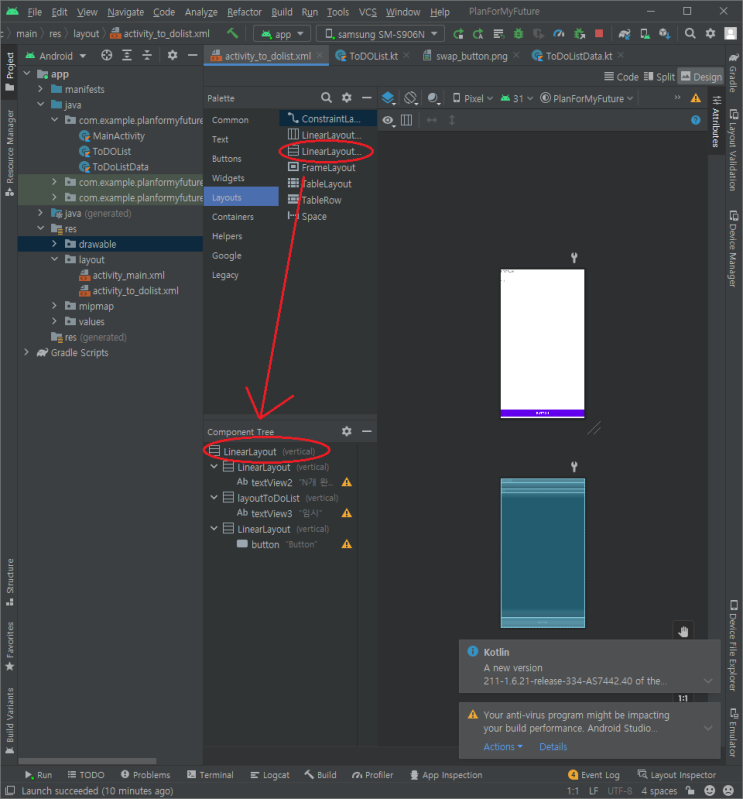
Task: Open the app run configuration dropdown
Action: point(282,34)
